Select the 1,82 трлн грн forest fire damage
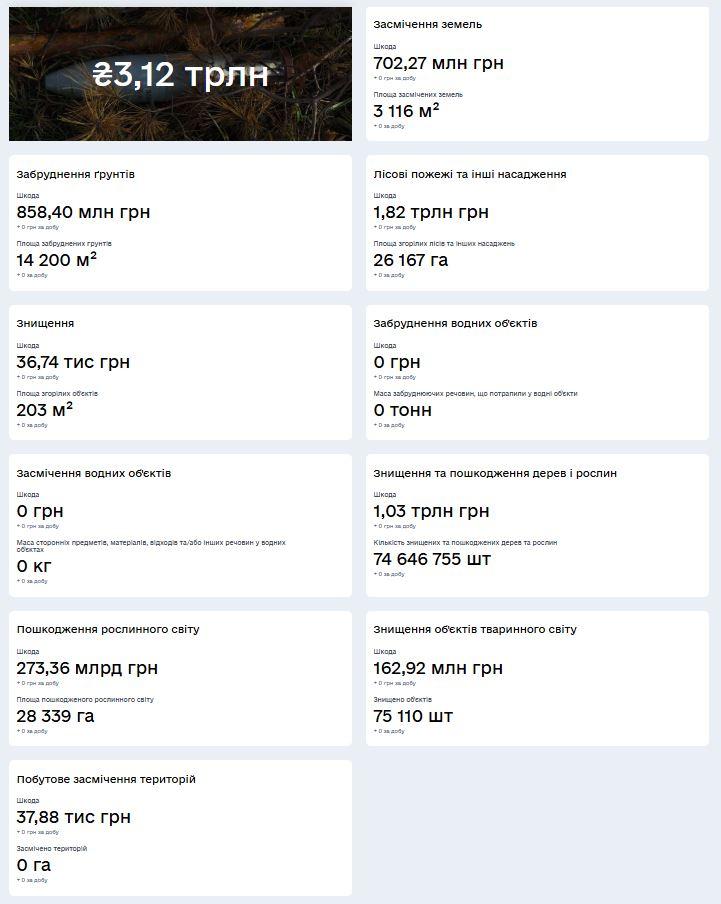Viewport: 721px width, 904px height. [431, 212]
